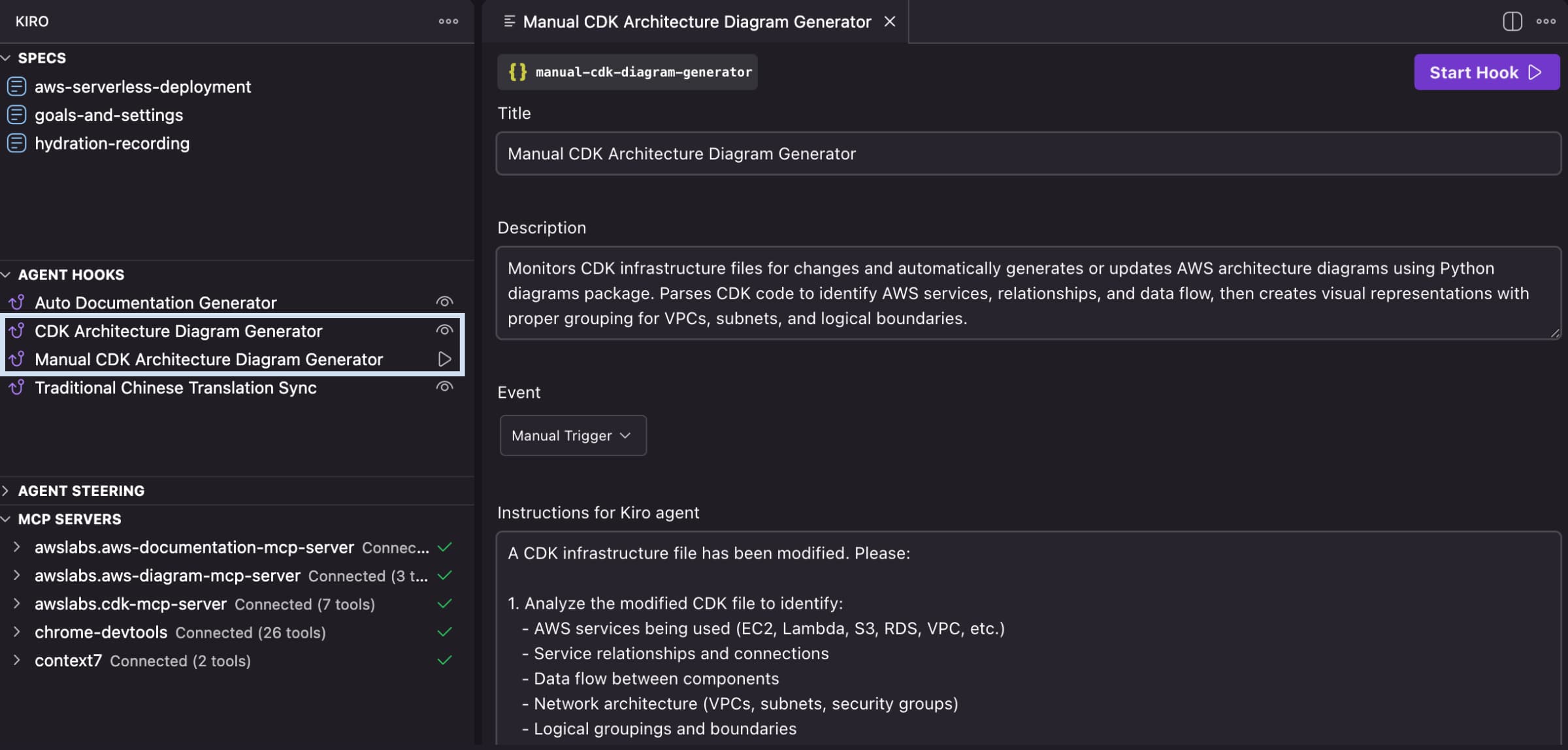The image size is (1568, 750).
Task: Open the editor's more actions menu
Action: pos(1546,21)
